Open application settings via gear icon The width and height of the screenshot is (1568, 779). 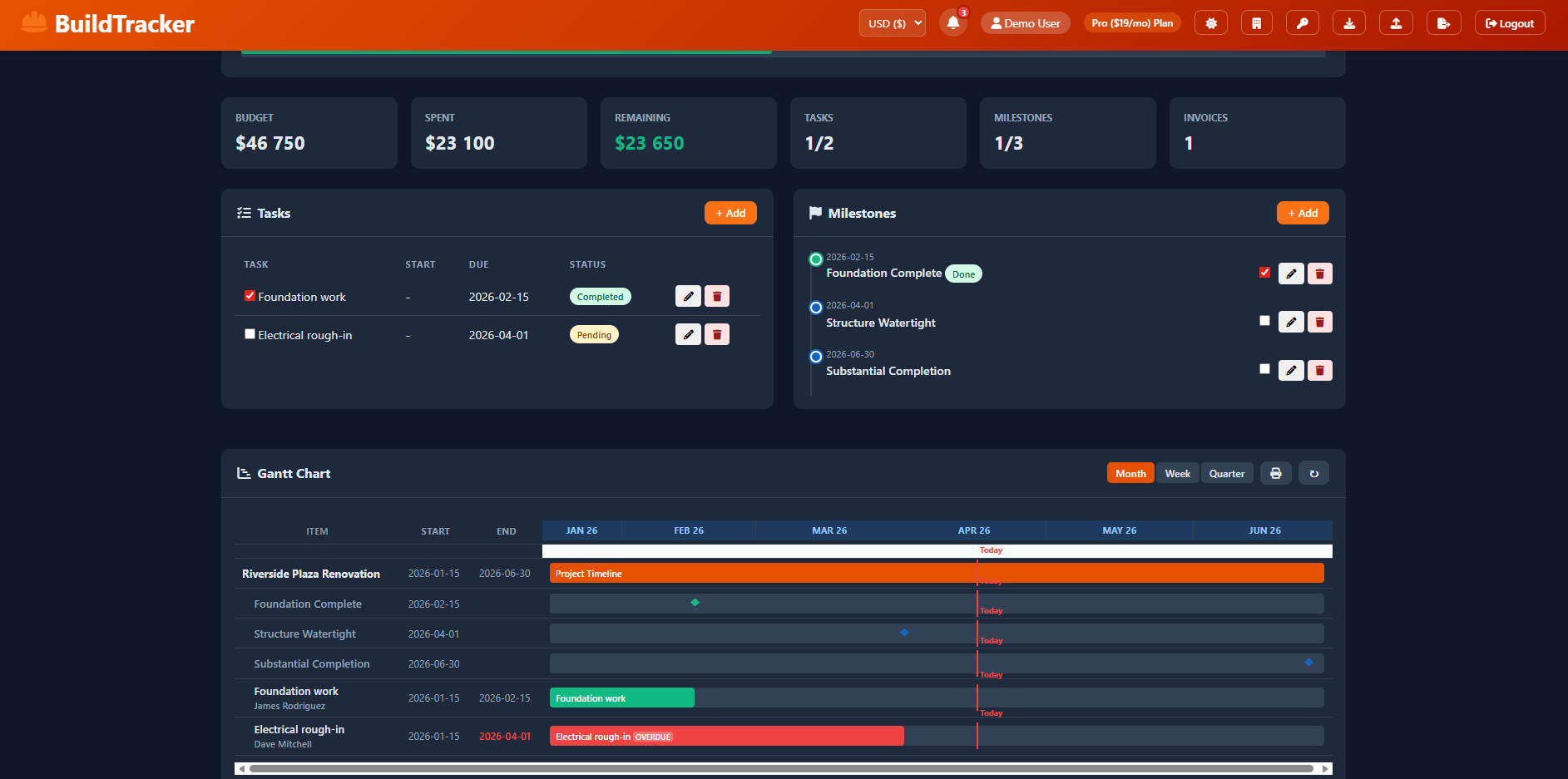click(1210, 22)
